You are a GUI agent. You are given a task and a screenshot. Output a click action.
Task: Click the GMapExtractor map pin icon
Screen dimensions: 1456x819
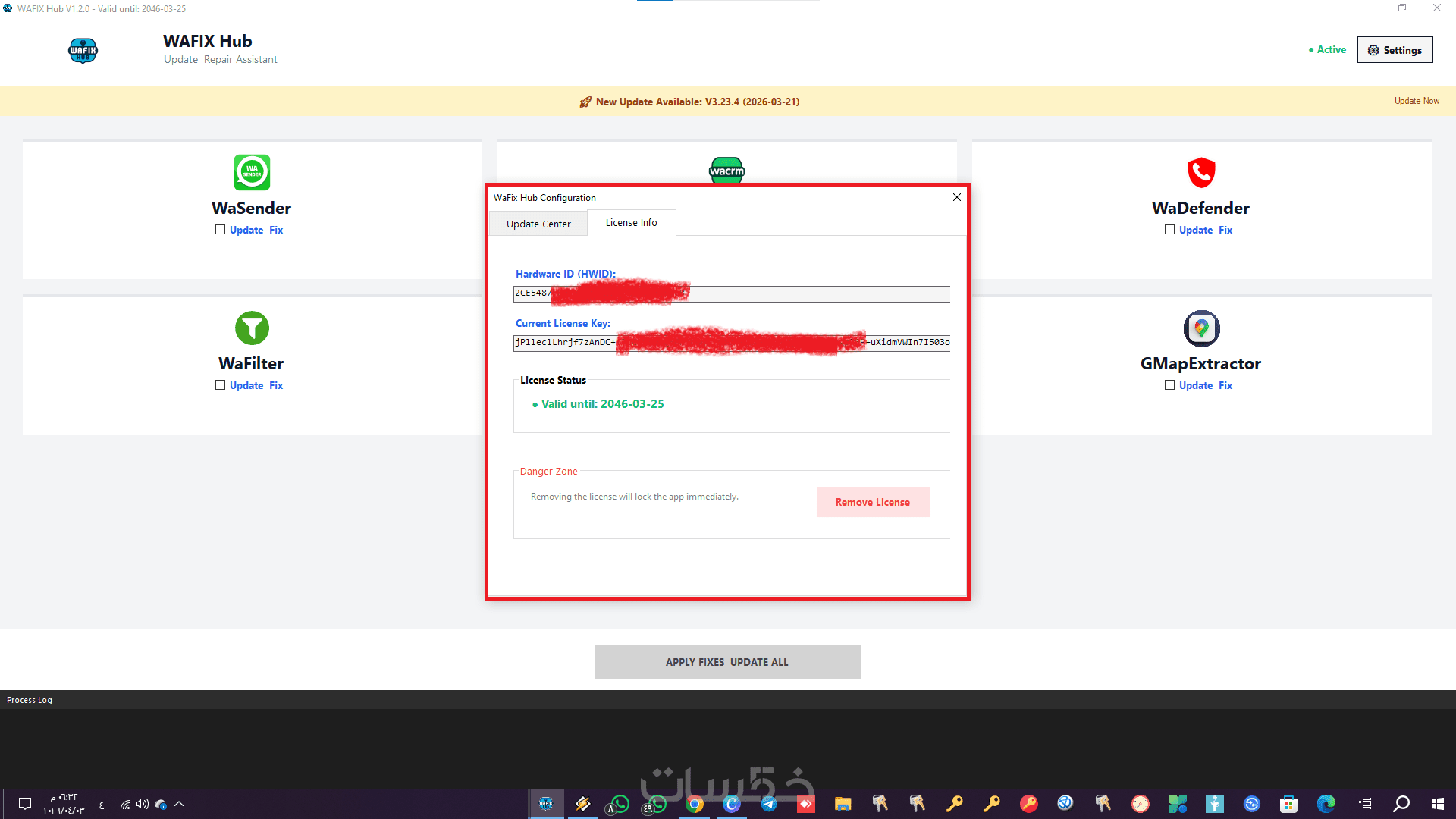coord(1201,328)
